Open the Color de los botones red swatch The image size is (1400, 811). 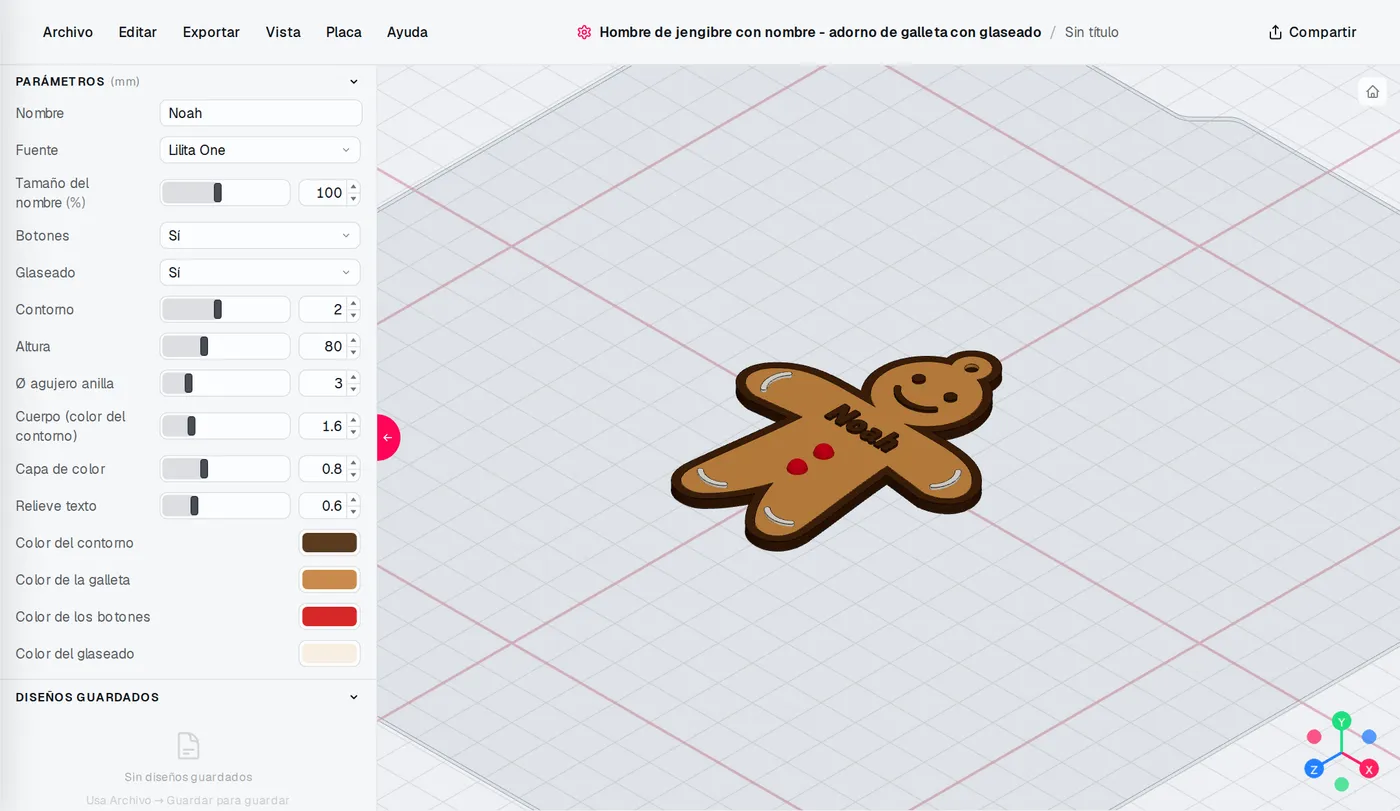(329, 617)
